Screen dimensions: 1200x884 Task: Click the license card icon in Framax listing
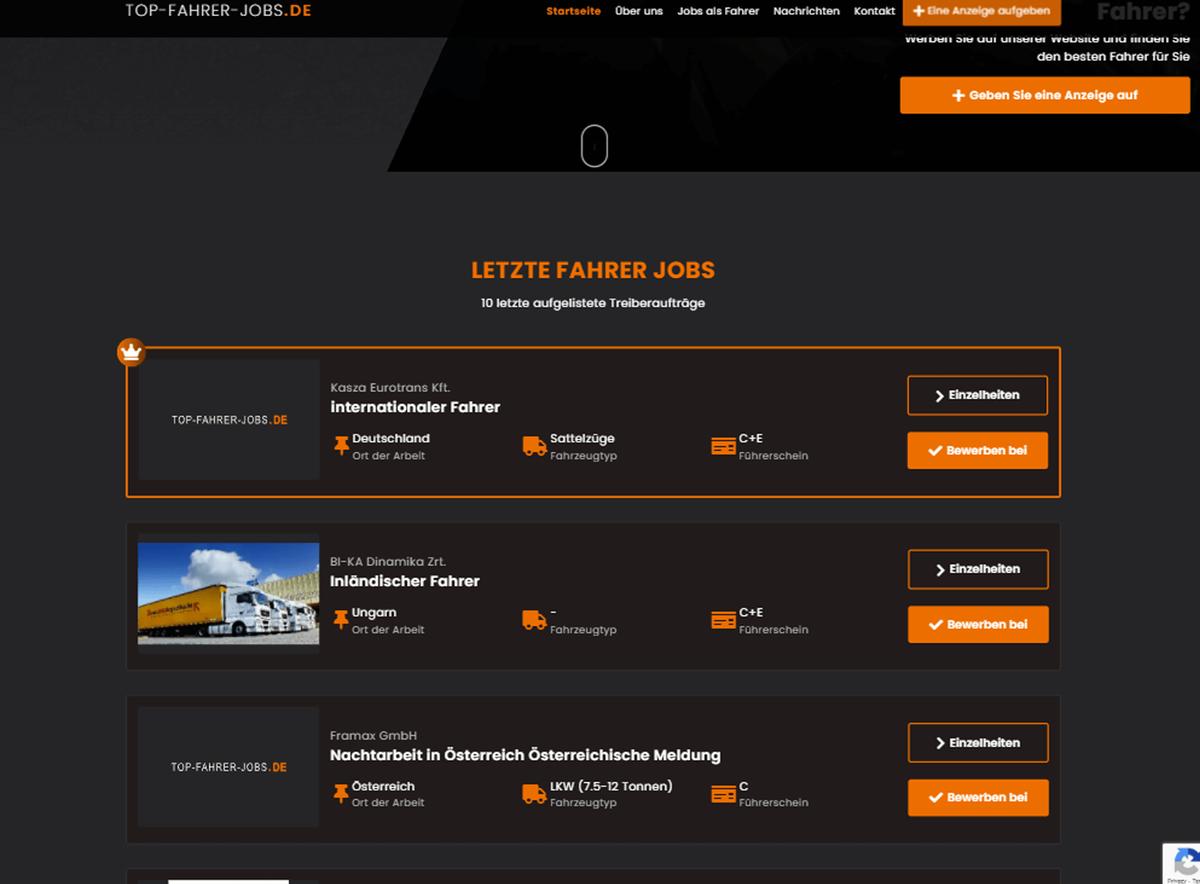click(x=723, y=794)
